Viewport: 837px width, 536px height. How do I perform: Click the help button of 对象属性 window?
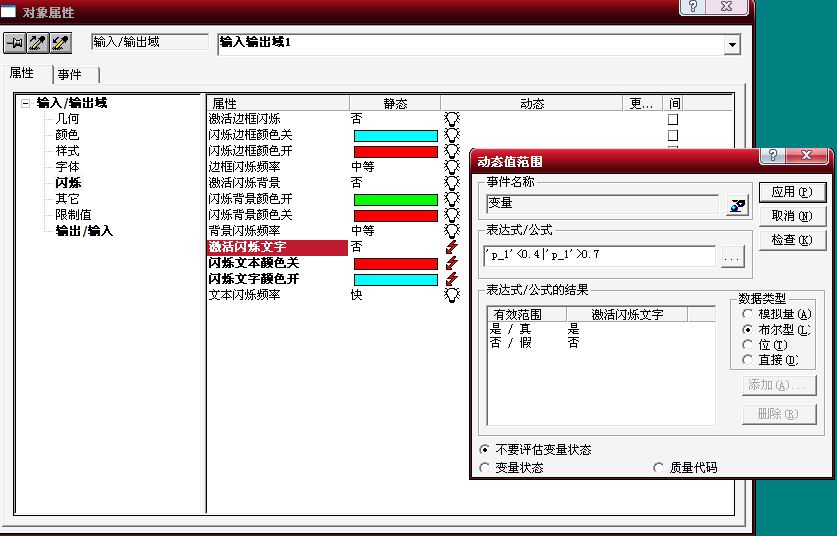693,6
